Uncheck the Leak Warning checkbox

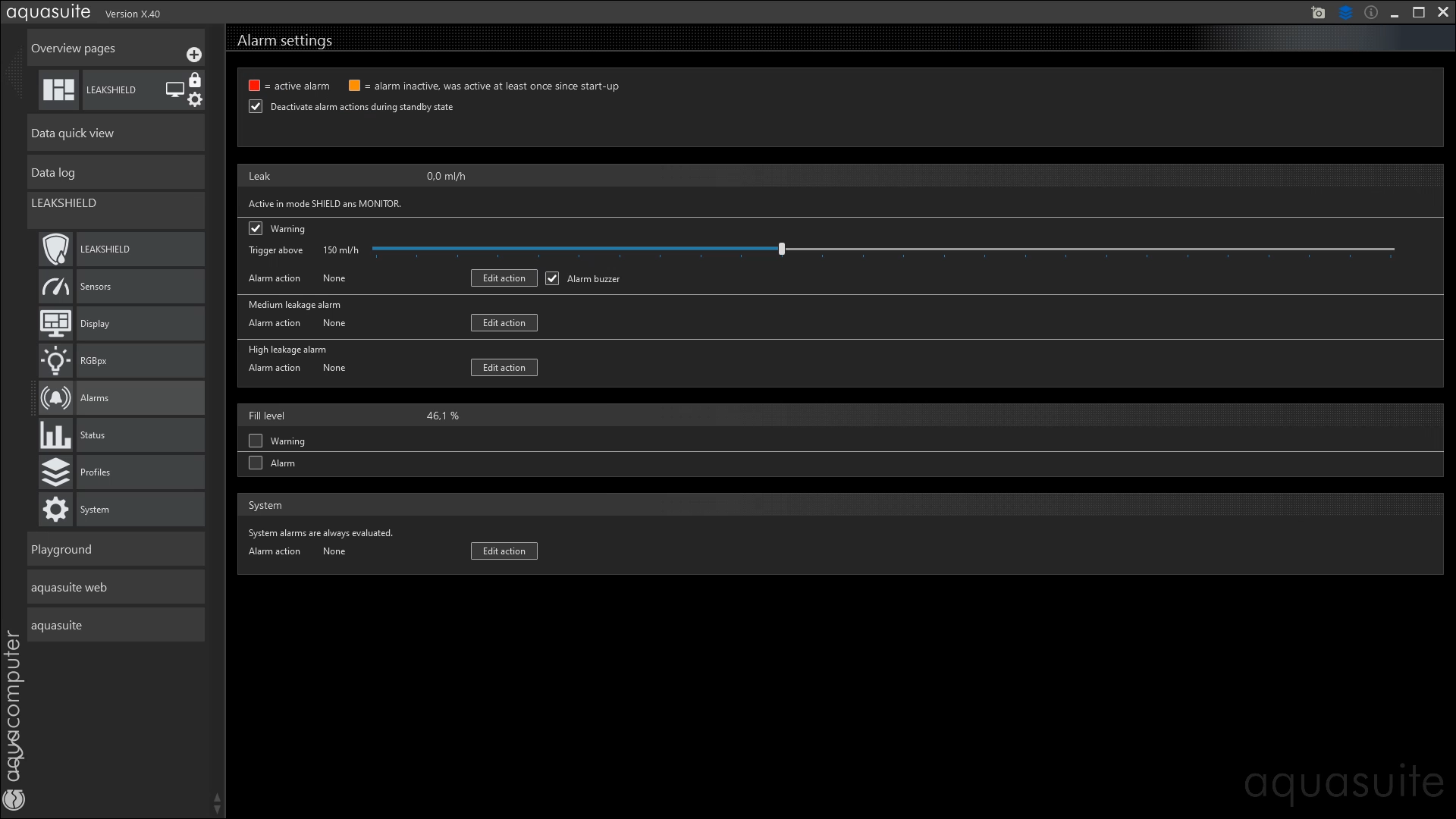click(x=256, y=228)
